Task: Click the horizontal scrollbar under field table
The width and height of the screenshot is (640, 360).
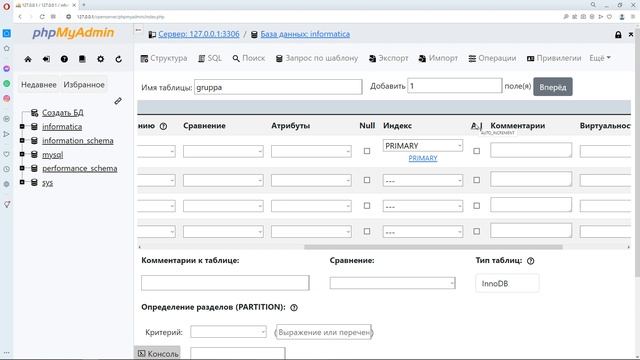Action: [x=433, y=247]
